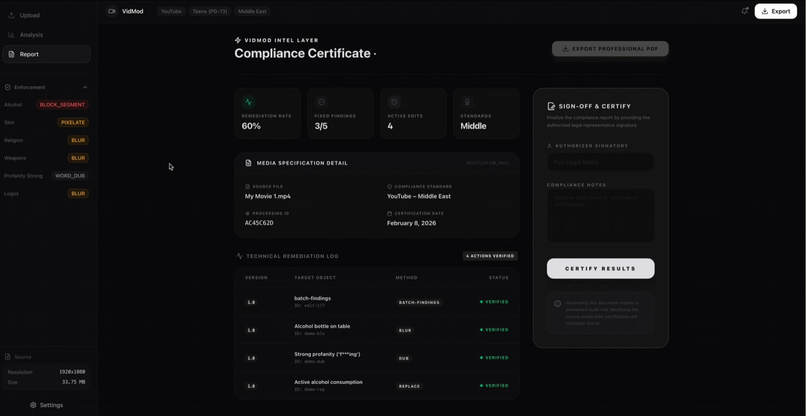Click the Media Specification Detail document icon
The height and width of the screenshot is (416, 806).
tap(248, 163)
